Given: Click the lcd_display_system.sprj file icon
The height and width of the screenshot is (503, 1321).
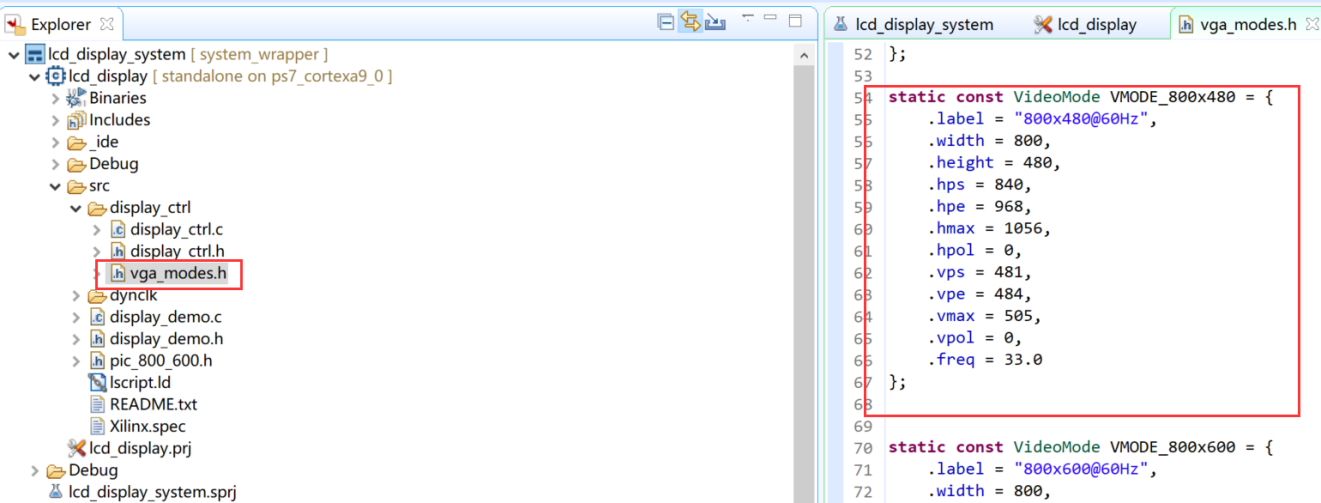Looking at the screenshot, I should [56, 492].
